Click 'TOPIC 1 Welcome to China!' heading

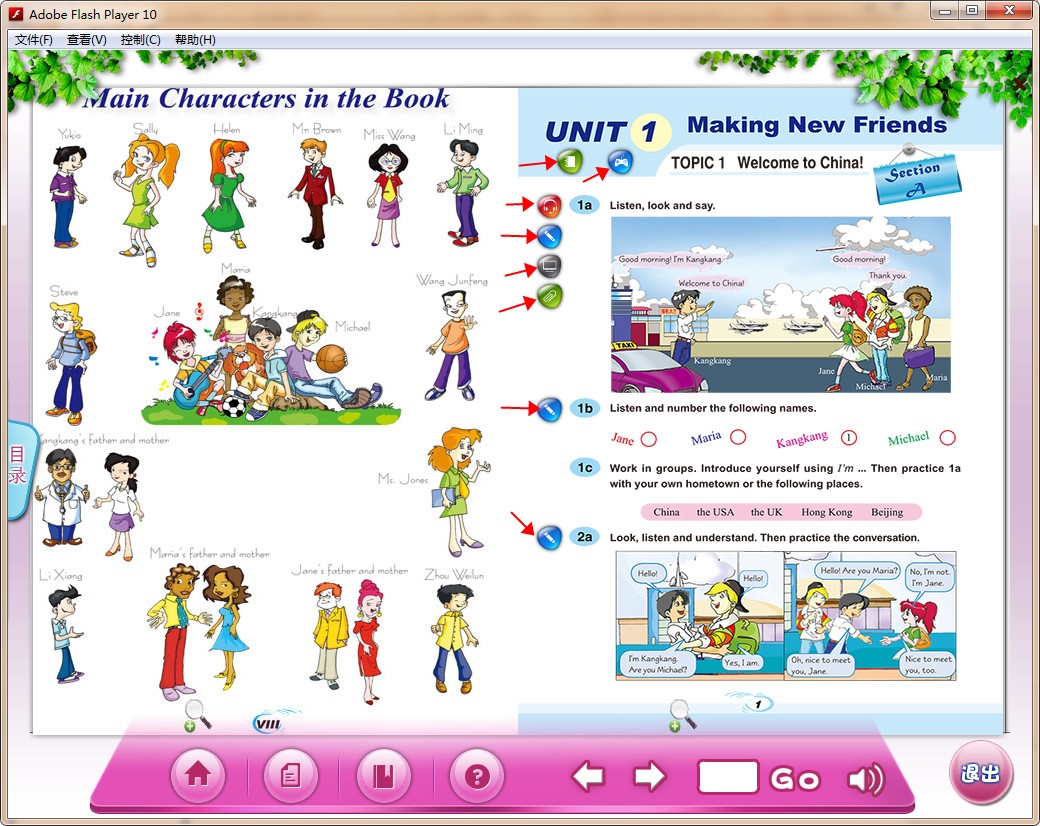pyautogui.click(x=767, y=163)
